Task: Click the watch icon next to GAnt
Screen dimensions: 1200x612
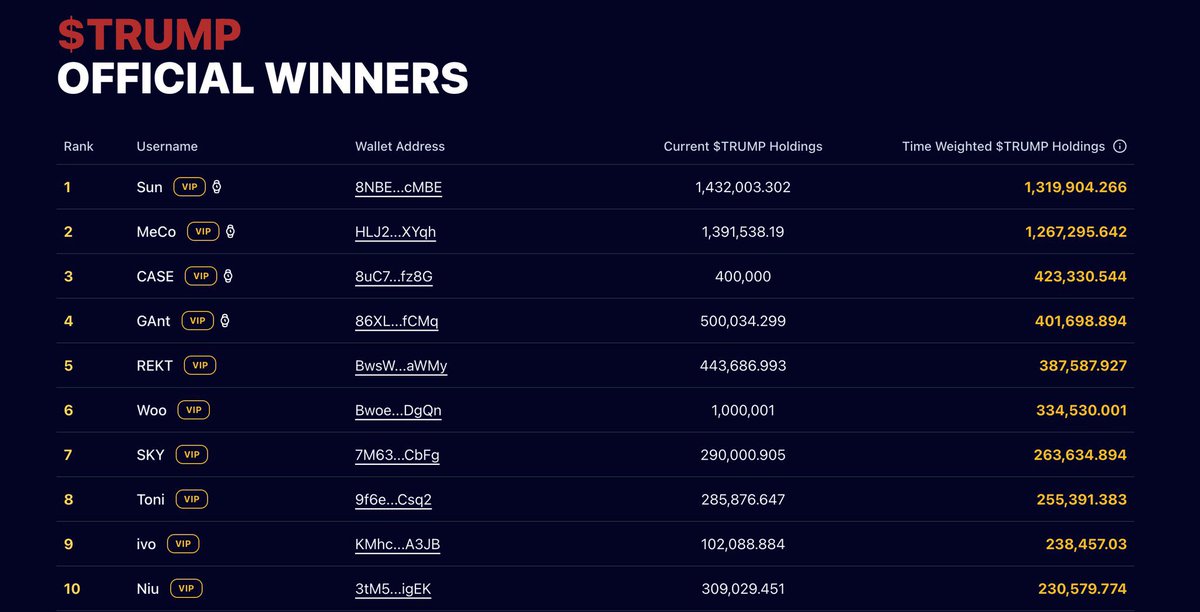Action: click(x=225, y=321)
